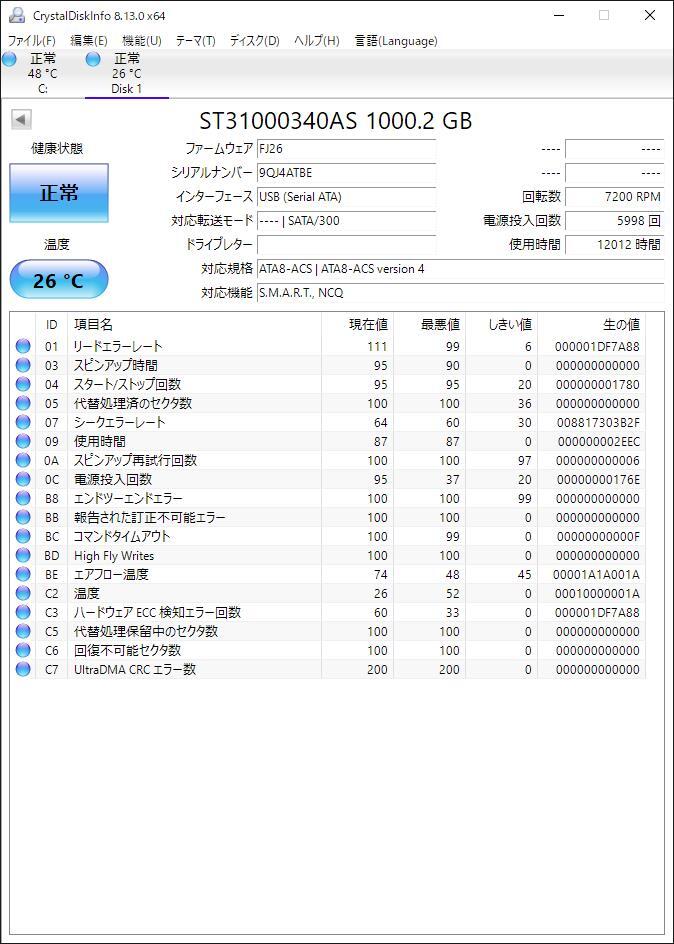Click the features field S.M.A.R.T., NCQ
The width and height of the screenshot is (674, 944).
460,293
